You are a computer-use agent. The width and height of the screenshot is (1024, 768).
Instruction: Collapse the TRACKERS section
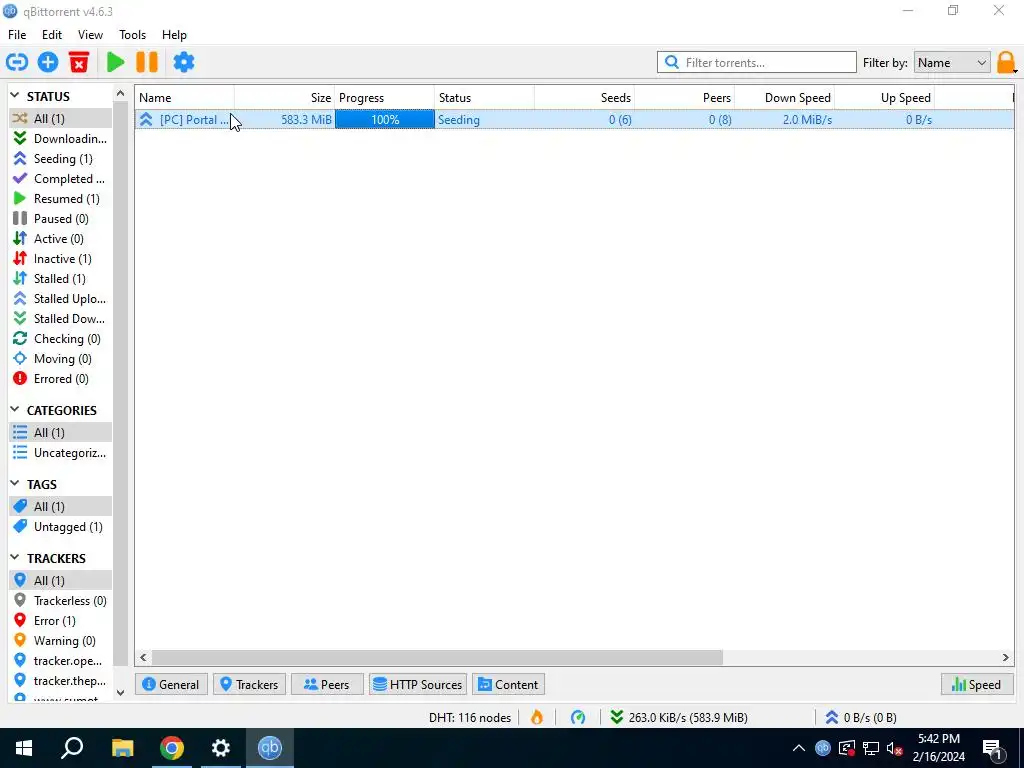click(x=15, y=558)
